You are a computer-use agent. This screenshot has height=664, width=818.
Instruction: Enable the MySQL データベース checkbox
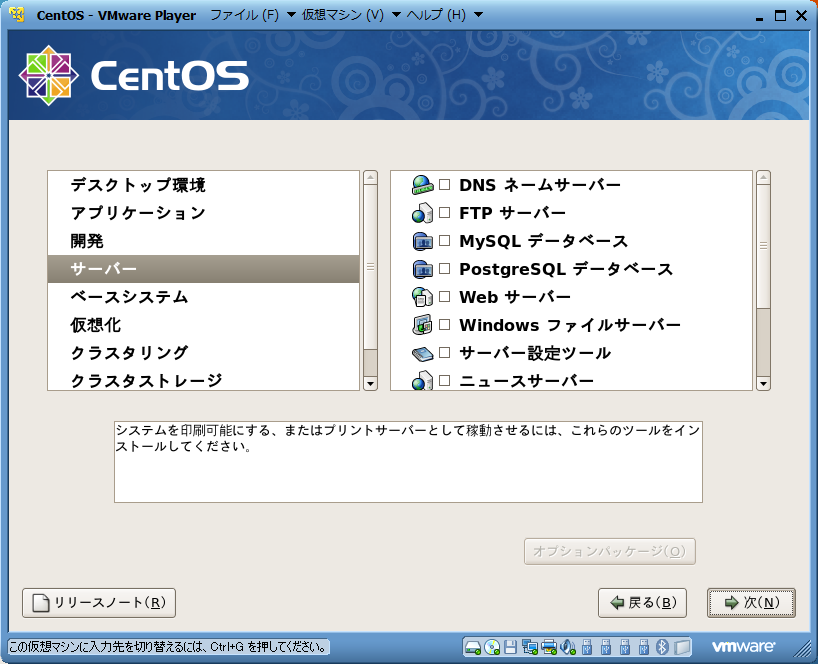tap(445, 241)
